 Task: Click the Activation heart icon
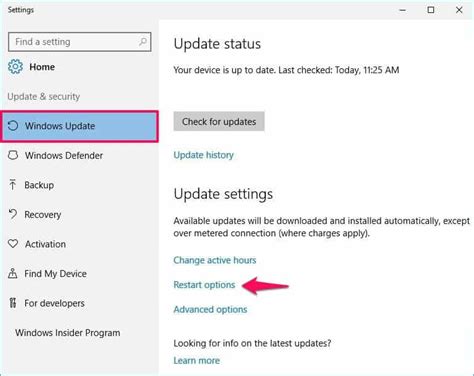(x=13, y=244)
